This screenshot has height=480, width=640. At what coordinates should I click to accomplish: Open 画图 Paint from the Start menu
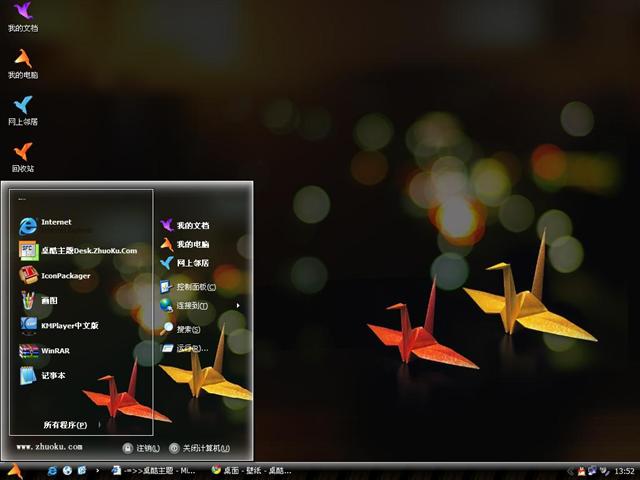click(38, 301)
